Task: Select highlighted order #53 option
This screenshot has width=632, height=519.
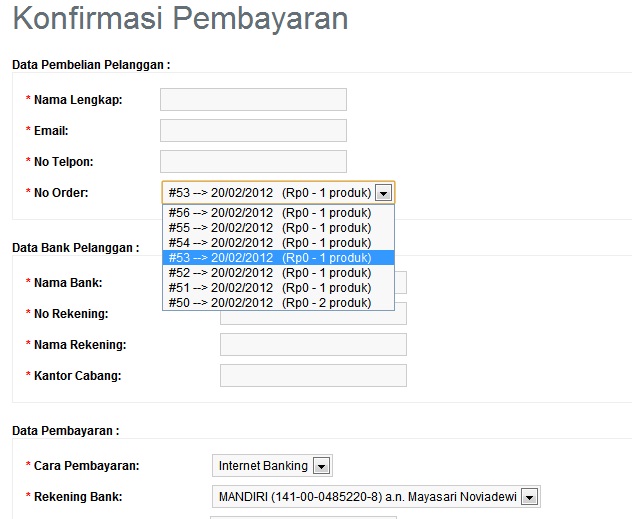Action: pyautogui.click(x=278, y=257)
